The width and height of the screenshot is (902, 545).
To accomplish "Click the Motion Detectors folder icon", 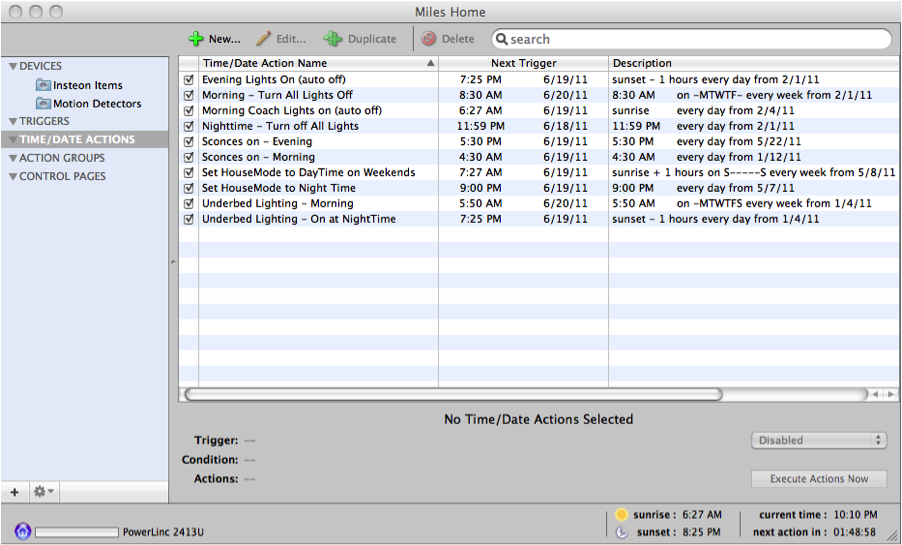I will click(43, 103).
